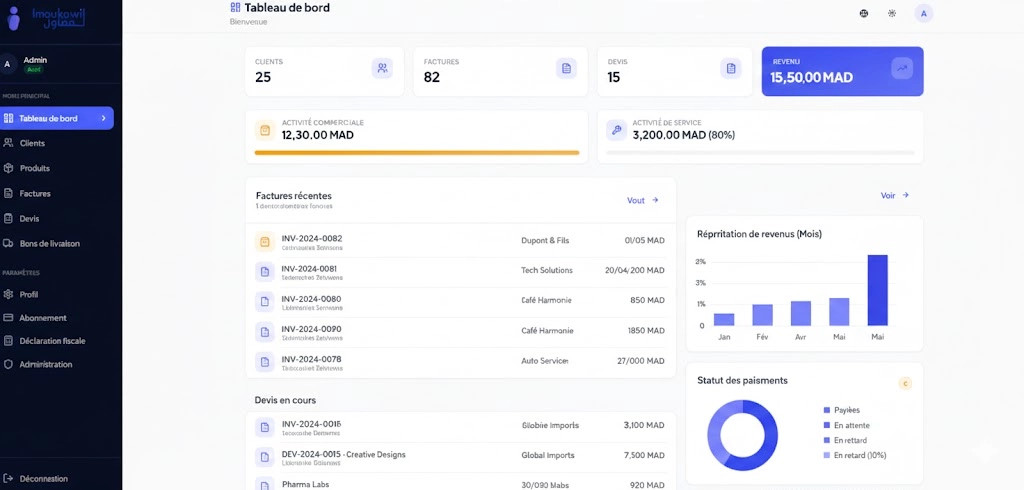The width and height of the screenshot is (1024, 490).
Task: Click the Activité commerciale orange progress bar
Action: point(417,153)
